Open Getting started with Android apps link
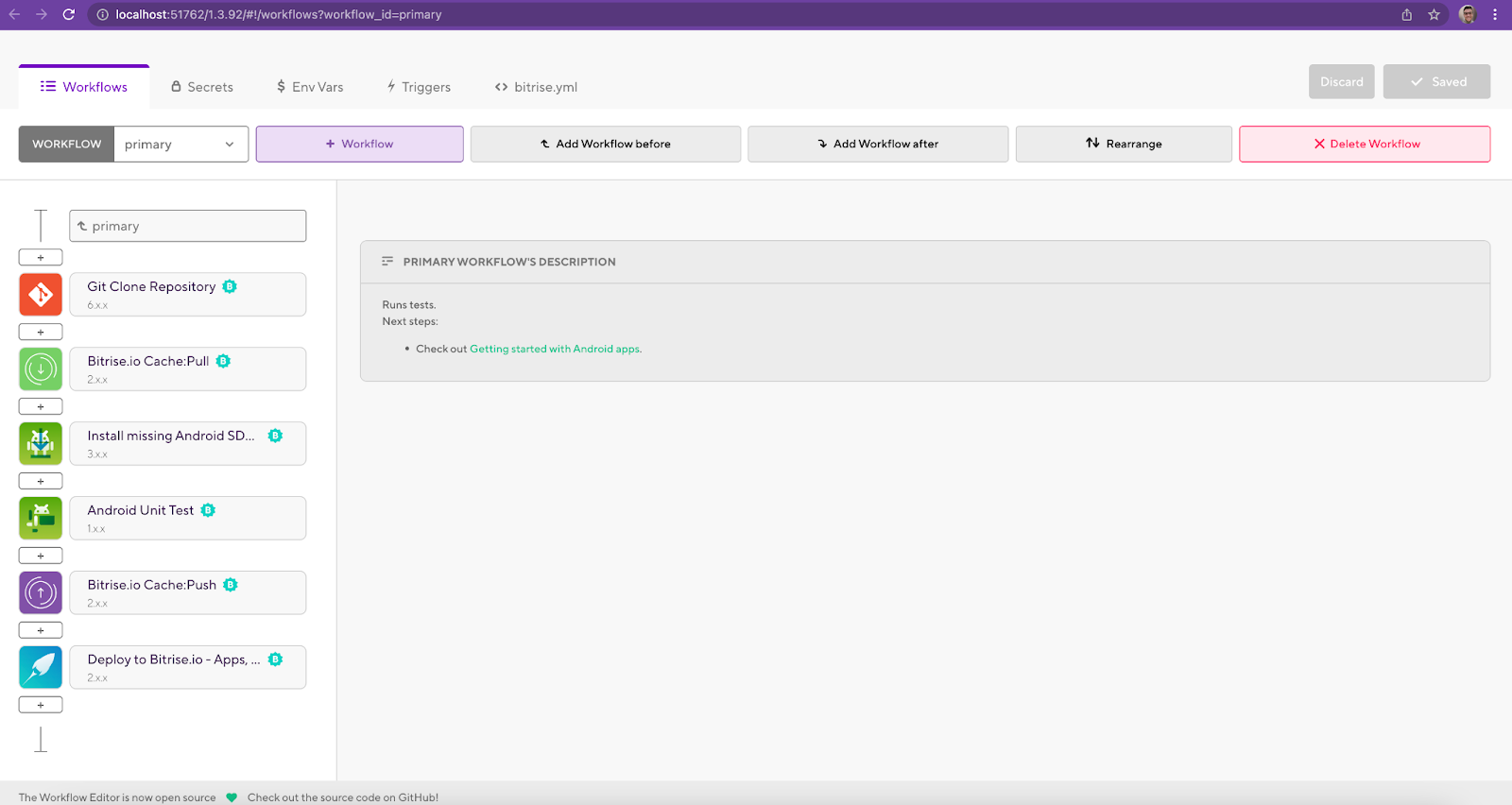 556,349
